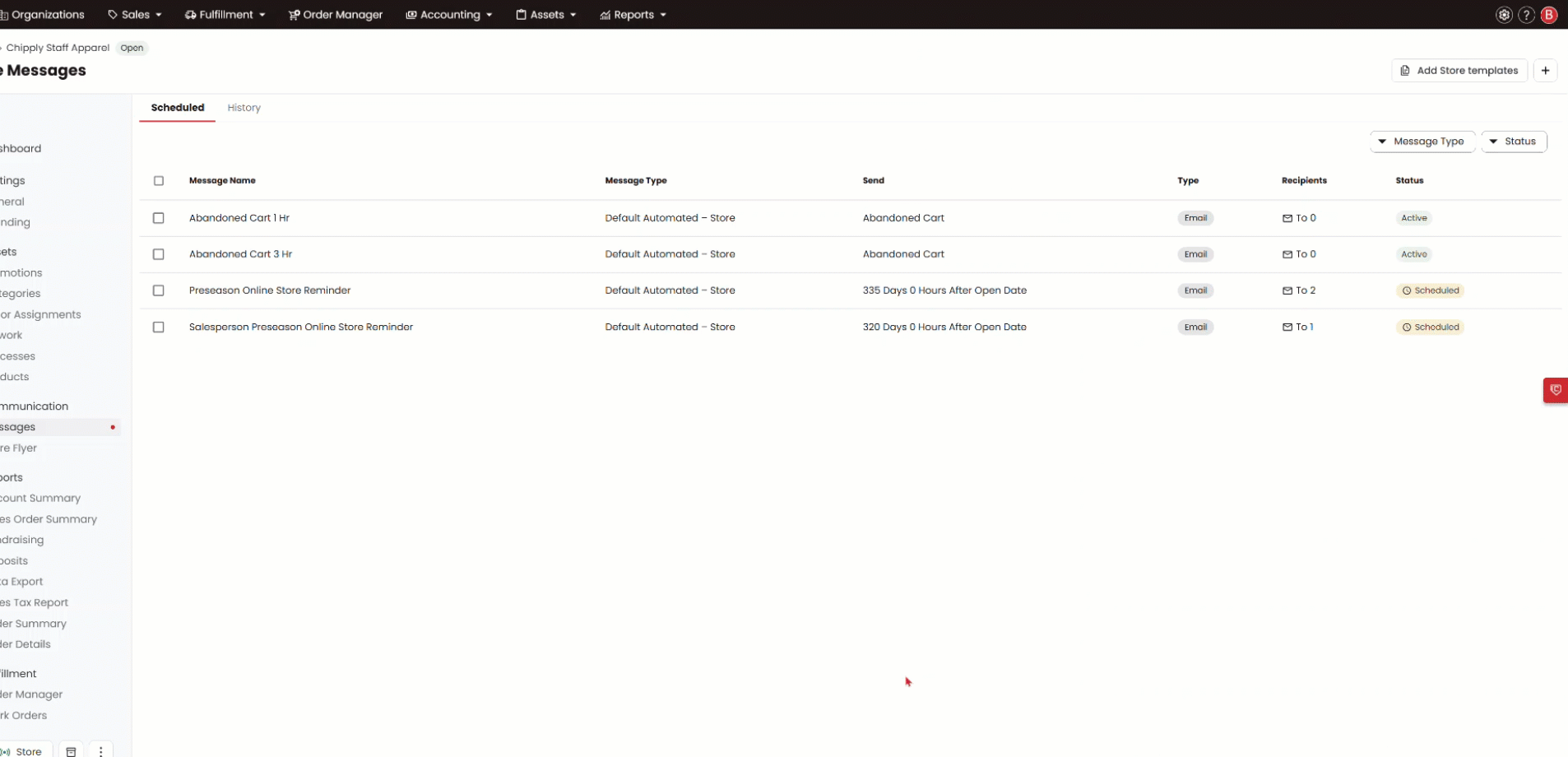The image size is (1568, 757).
Task: Open the Store Flyer sidebar link
Action: pyautogui.click(x=19, y=448)
